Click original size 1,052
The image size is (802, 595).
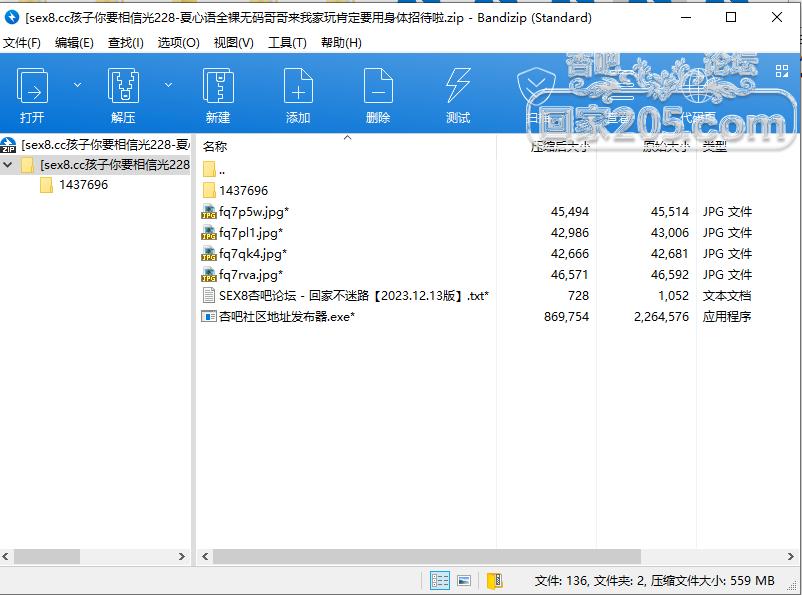[x=674, y=295]
